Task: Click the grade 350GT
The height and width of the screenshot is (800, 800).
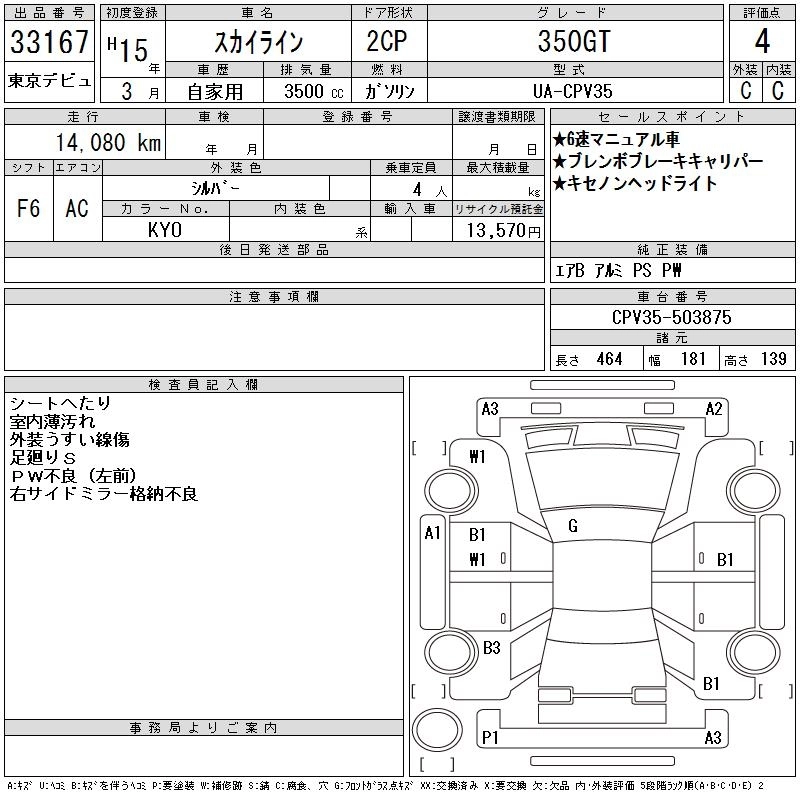Action: coord(574,41)
